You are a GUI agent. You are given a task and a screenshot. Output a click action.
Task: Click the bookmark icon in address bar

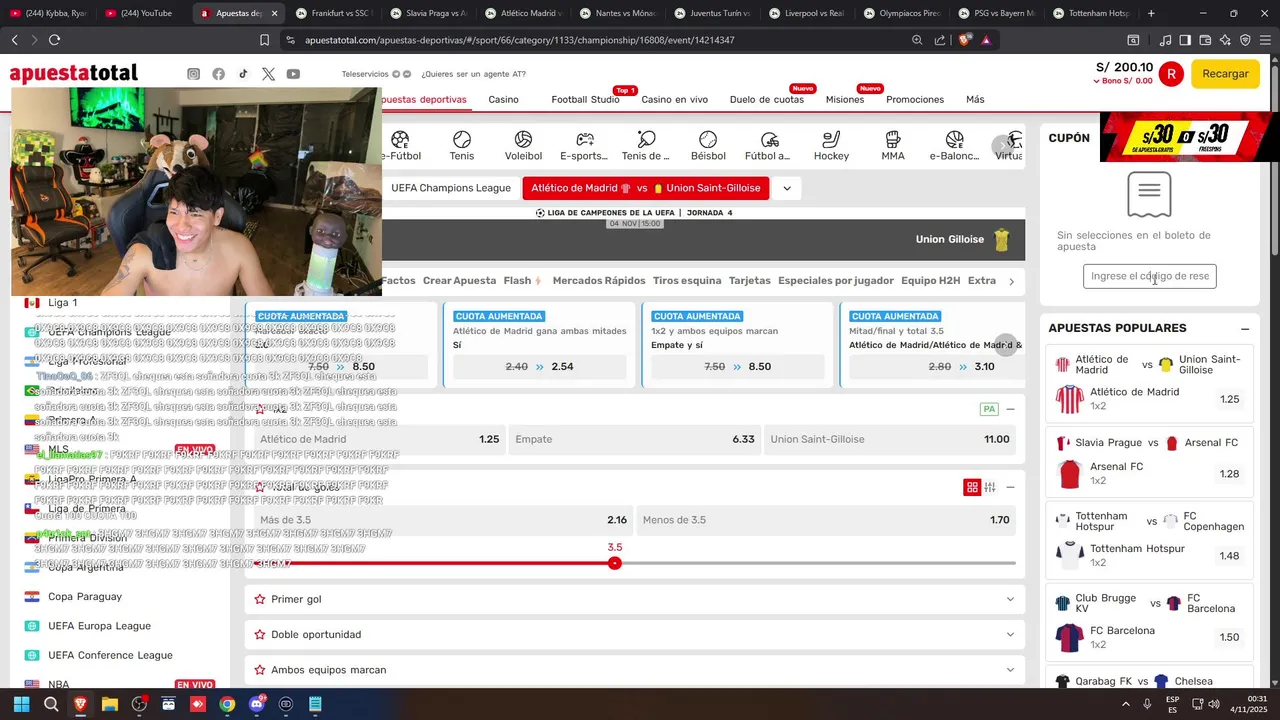click(264, 40)
